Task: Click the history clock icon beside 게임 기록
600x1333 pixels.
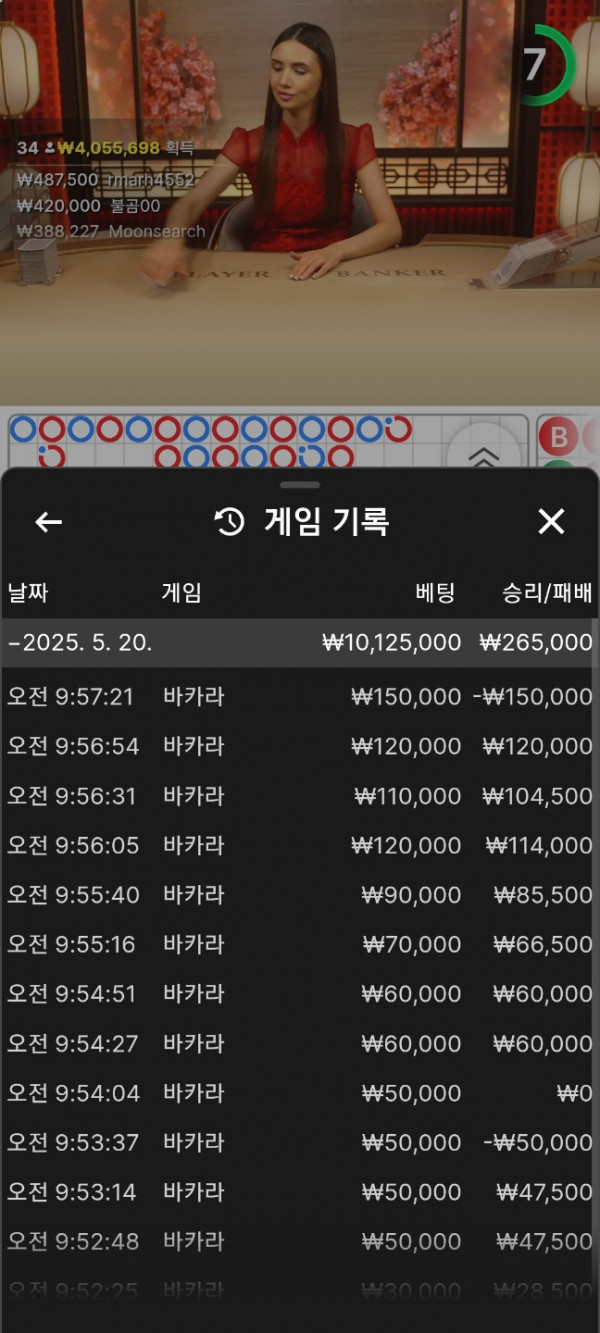Action: (230, 522)
